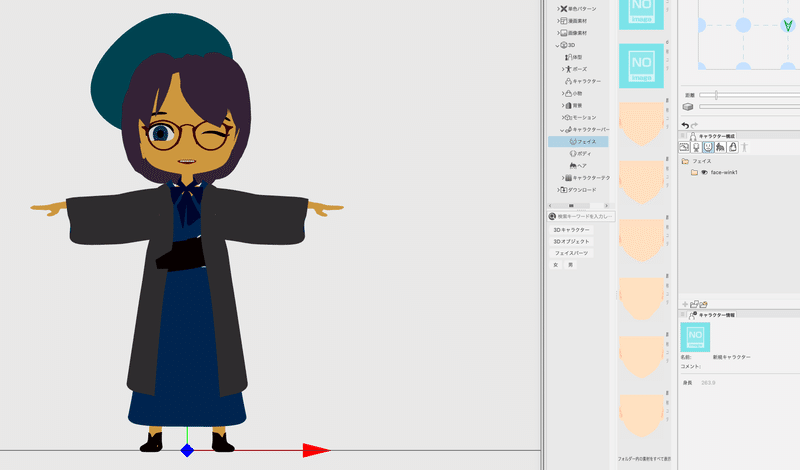800x470 pixels.
Task: Select the body type category icon
Action: coord(684,147)
